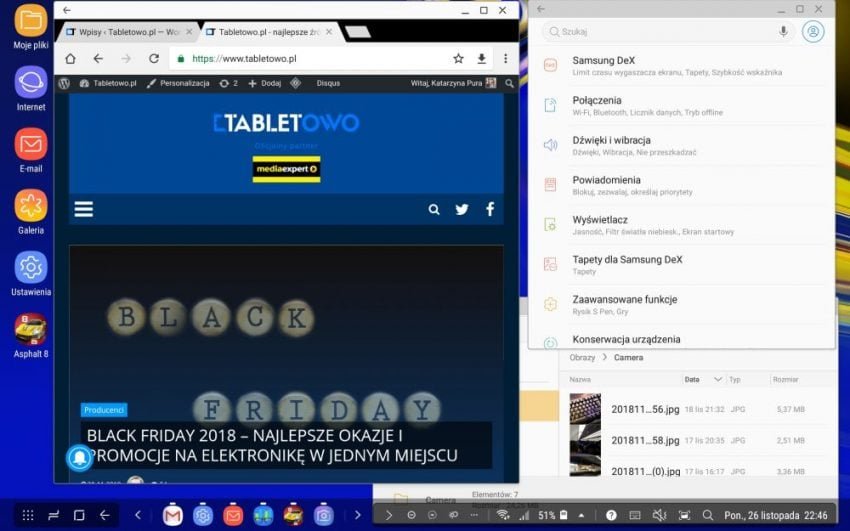Screen dimensions: 850x531
Task: Click the Obrazy breadcrumb in file manager
Action: coord(582,358)
